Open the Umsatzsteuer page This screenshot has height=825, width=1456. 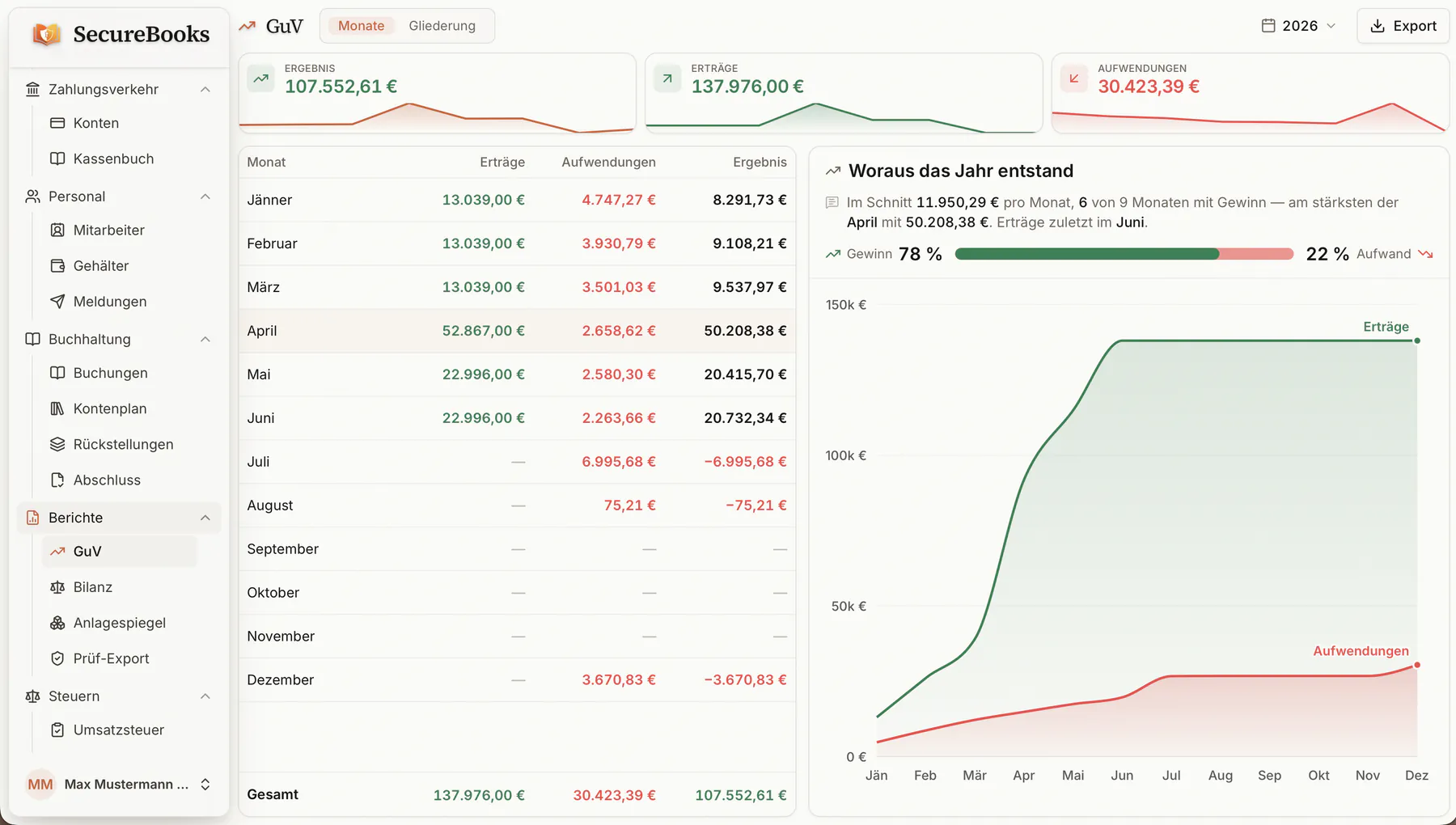point(119,730)
